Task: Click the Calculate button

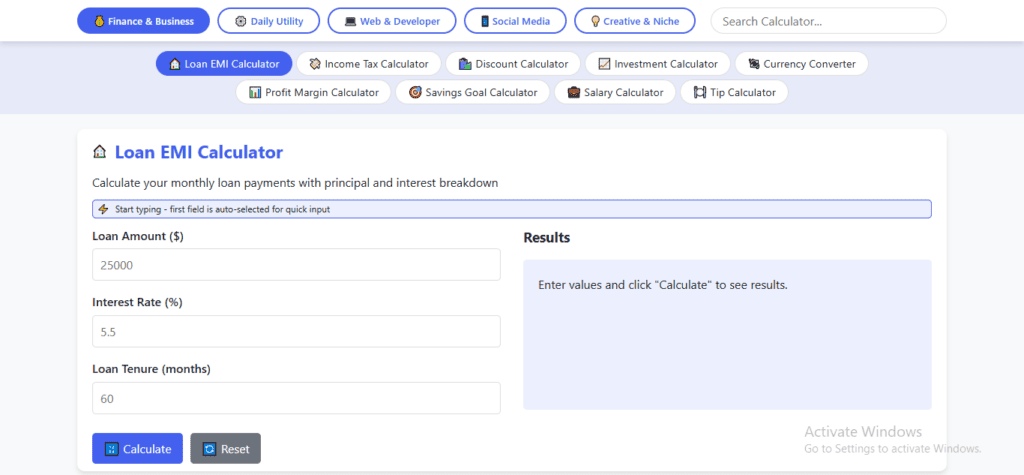Action: coord(137,448)
